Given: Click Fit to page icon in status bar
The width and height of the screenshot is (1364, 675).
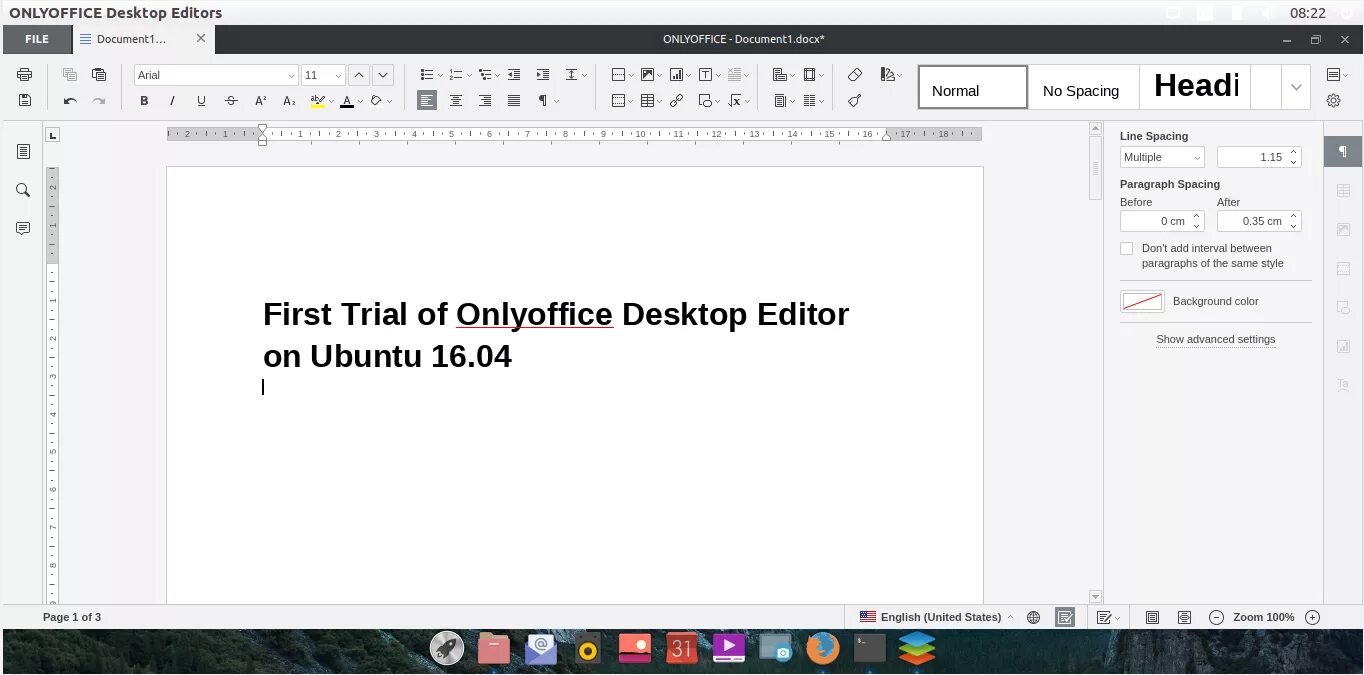Looking at the screenshot, I should coord(1152,617).
